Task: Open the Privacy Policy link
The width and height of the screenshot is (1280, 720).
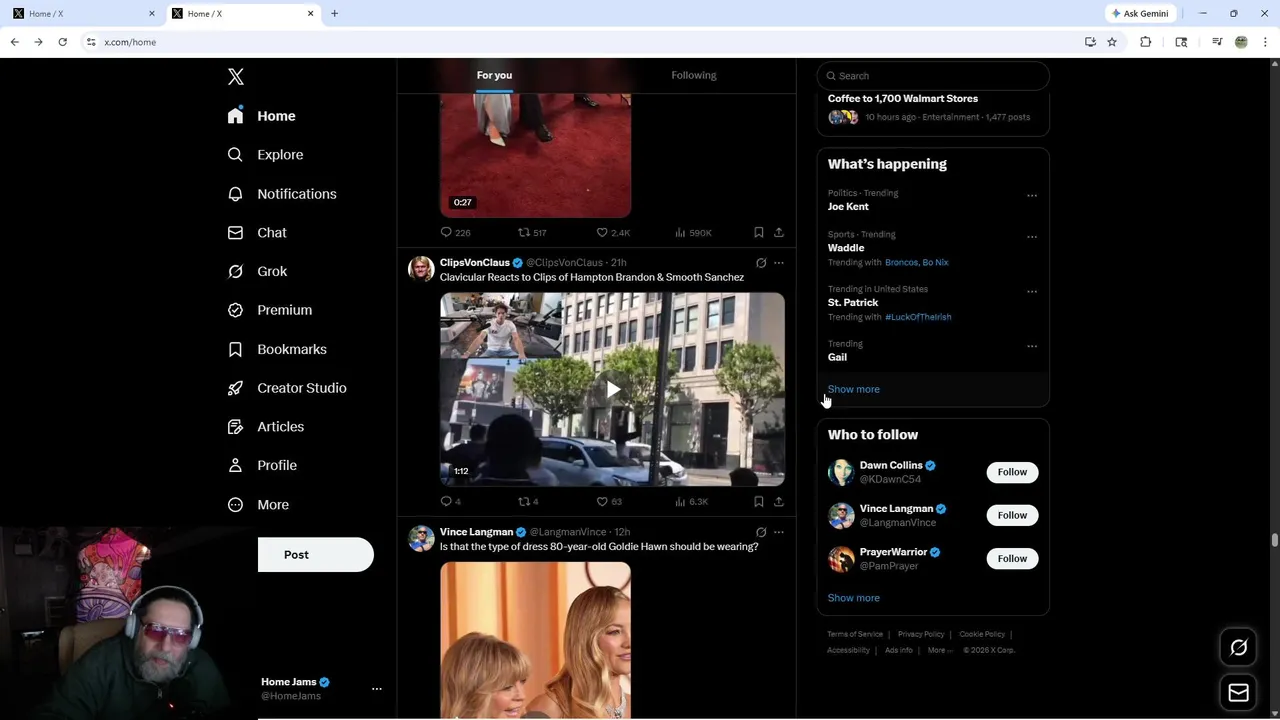Action: coord(921,634)
